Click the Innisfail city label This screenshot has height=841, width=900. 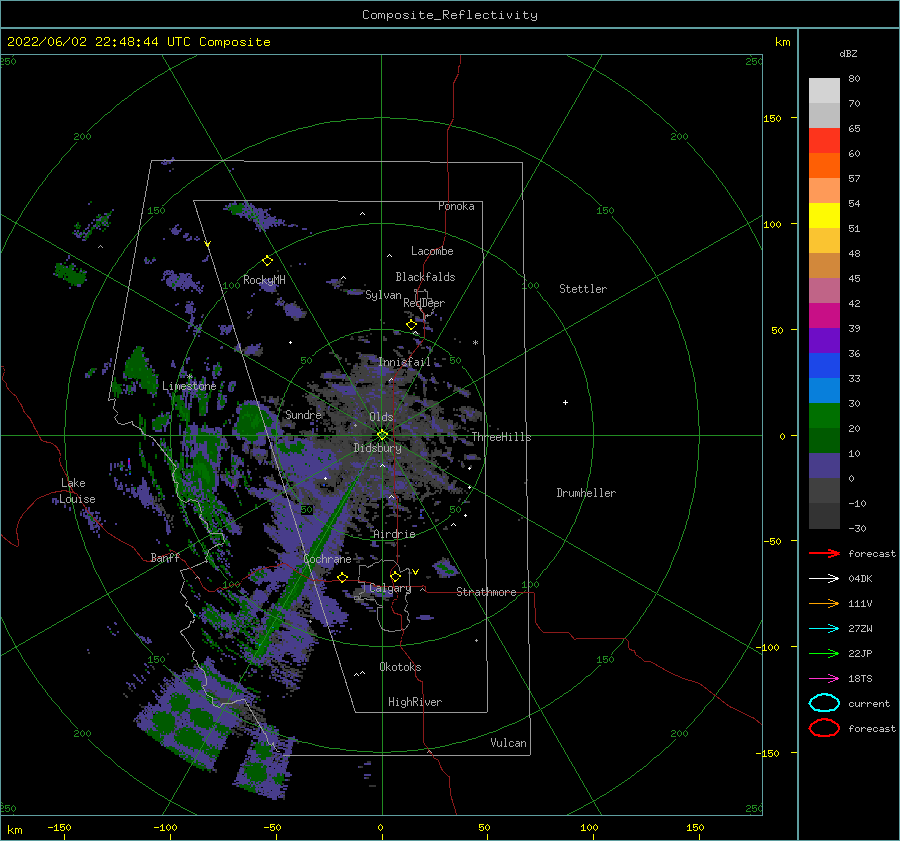(404, 362)
